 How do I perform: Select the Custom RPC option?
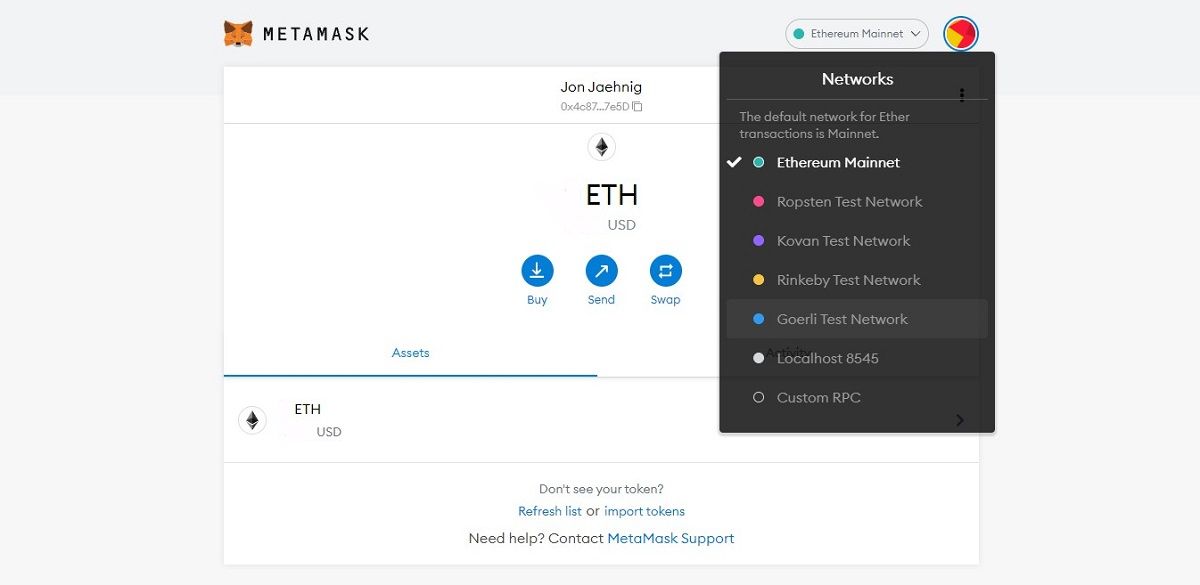(818, 397)
